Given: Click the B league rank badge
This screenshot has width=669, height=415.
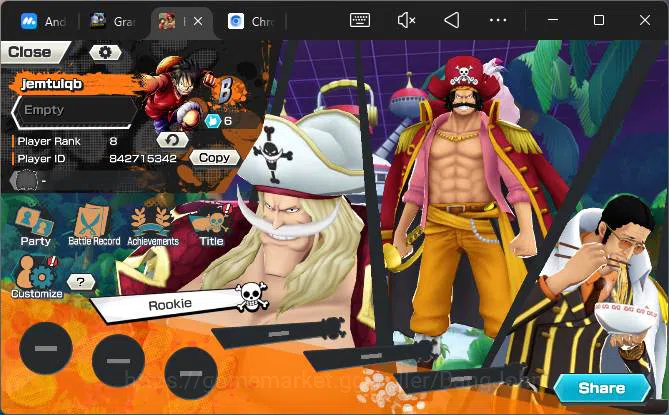Looking at the screenshot, I should (x=227, y=89).
